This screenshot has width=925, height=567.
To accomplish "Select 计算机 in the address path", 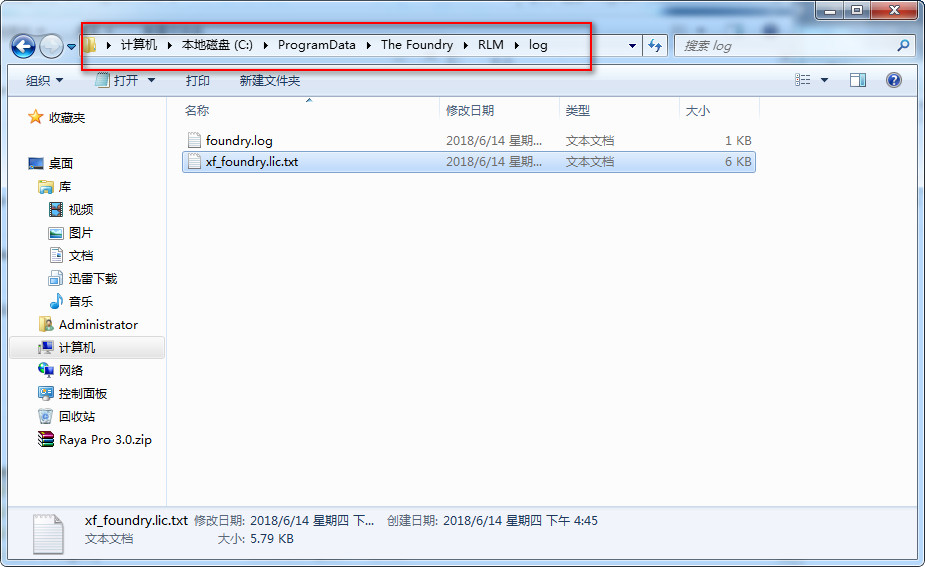I will tap(139, 45).
